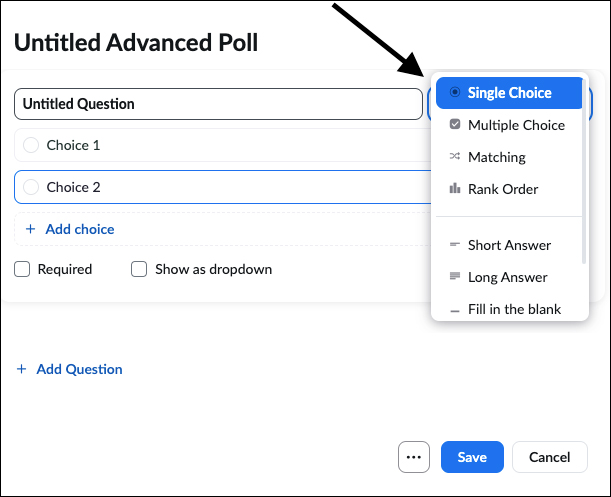The image size is (611, 497).
Task: Select Long Answer from the menu
Action: pyautogui.click(x=507, y=277)
